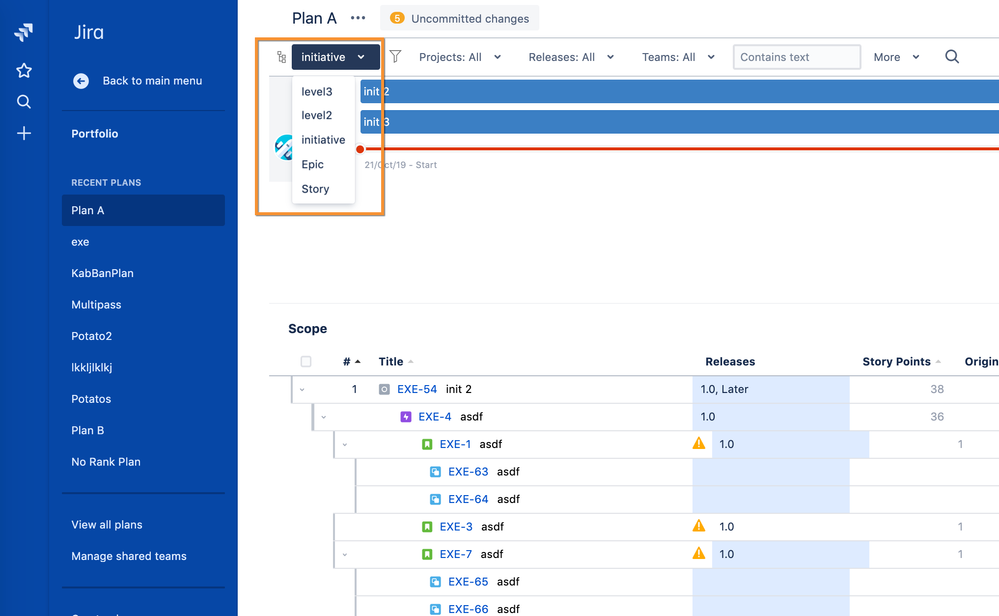The height and width of the screenshot is (616, 999).
Task: Click the subtask icon beside EXE-66
Action: coord(435,609)
